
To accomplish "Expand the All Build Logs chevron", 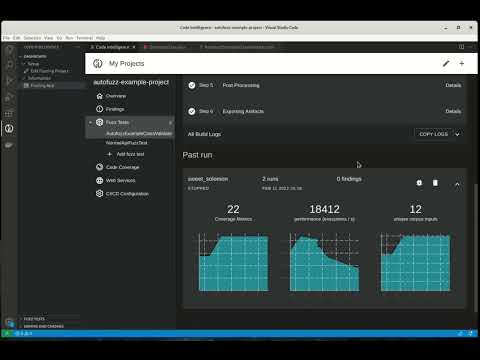I will coord(457,134).
